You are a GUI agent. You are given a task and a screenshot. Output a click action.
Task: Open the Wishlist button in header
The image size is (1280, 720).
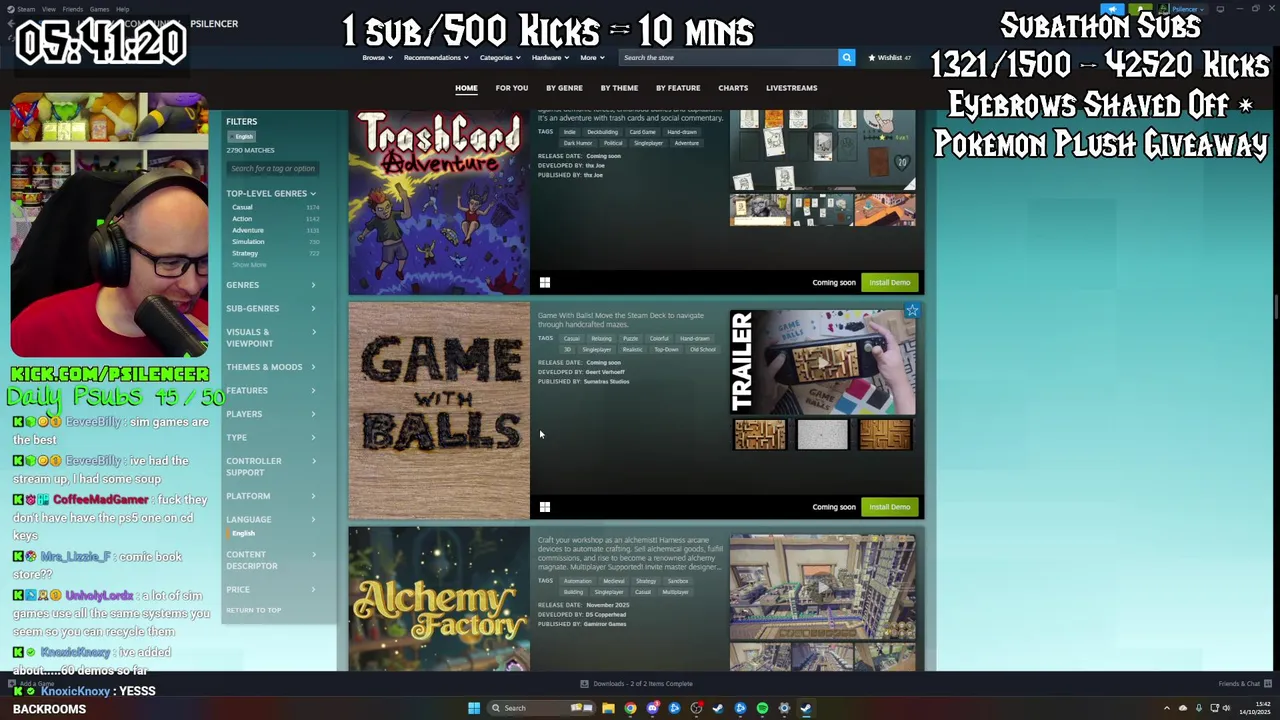click(889, 57)
